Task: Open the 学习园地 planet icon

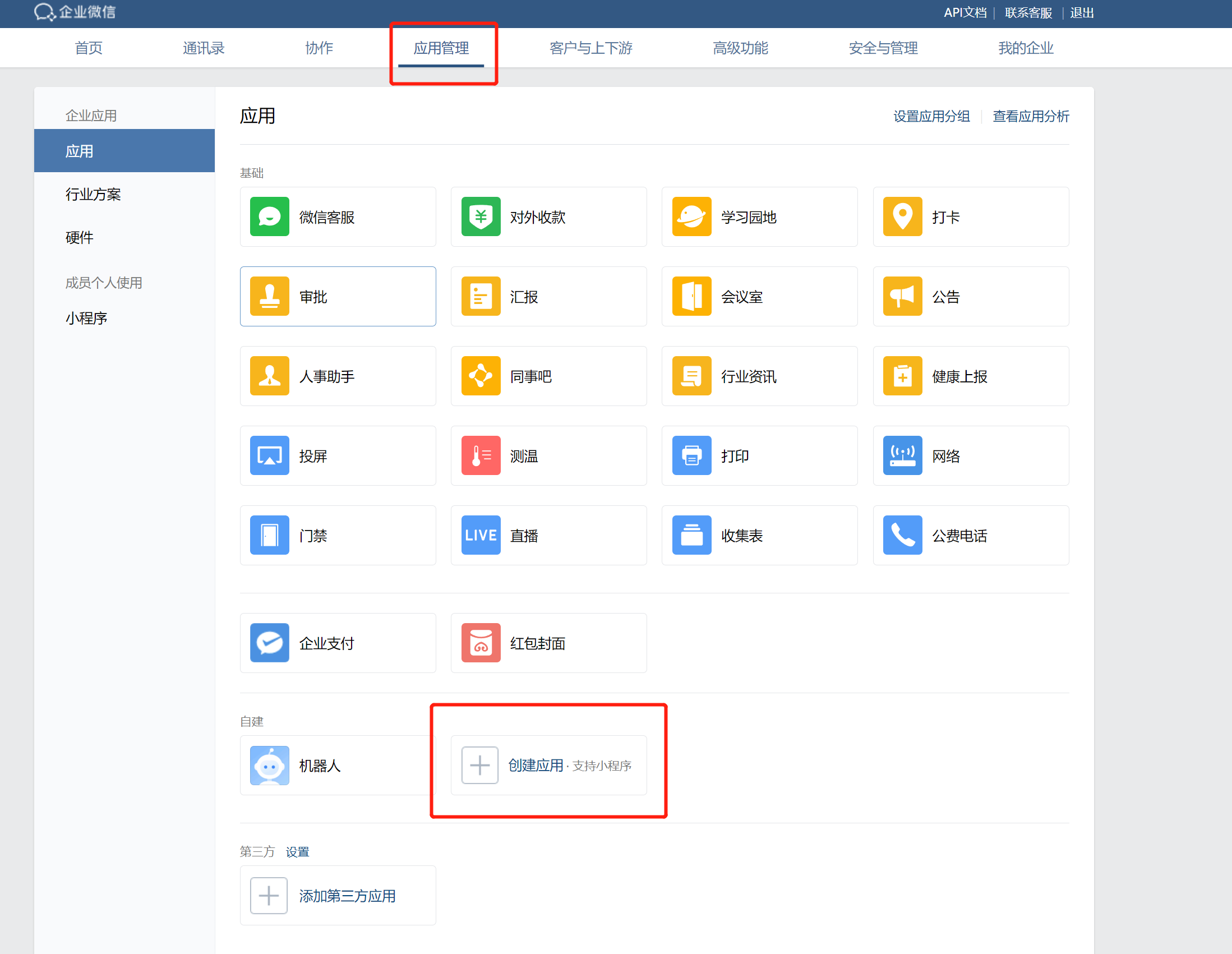Action: pos(691,216)
